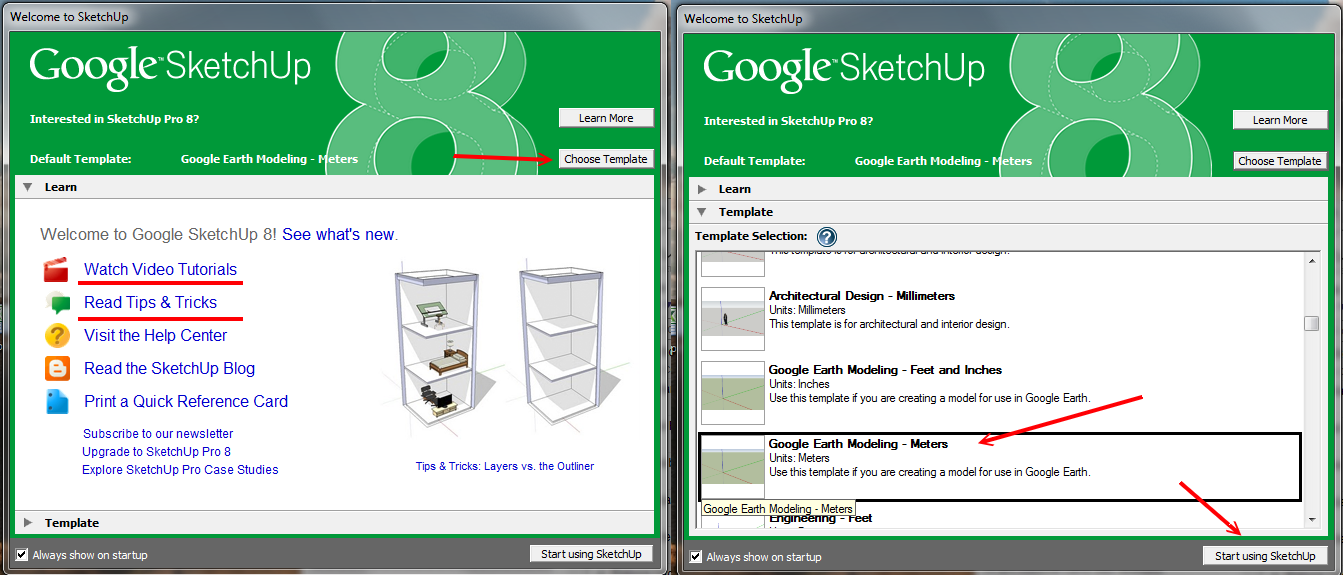The width and height of the screenshot is (1343, 575).
Task: Click Google Earth Modeling - Meters template thumbnail
Action: [733, 466]
